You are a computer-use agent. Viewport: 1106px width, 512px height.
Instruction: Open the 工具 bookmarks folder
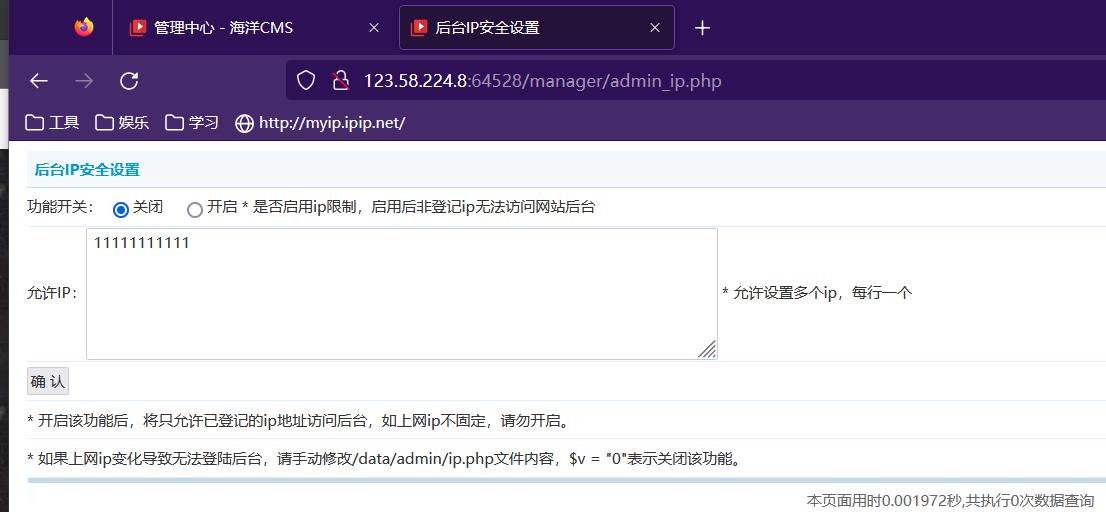coord(52,123)
